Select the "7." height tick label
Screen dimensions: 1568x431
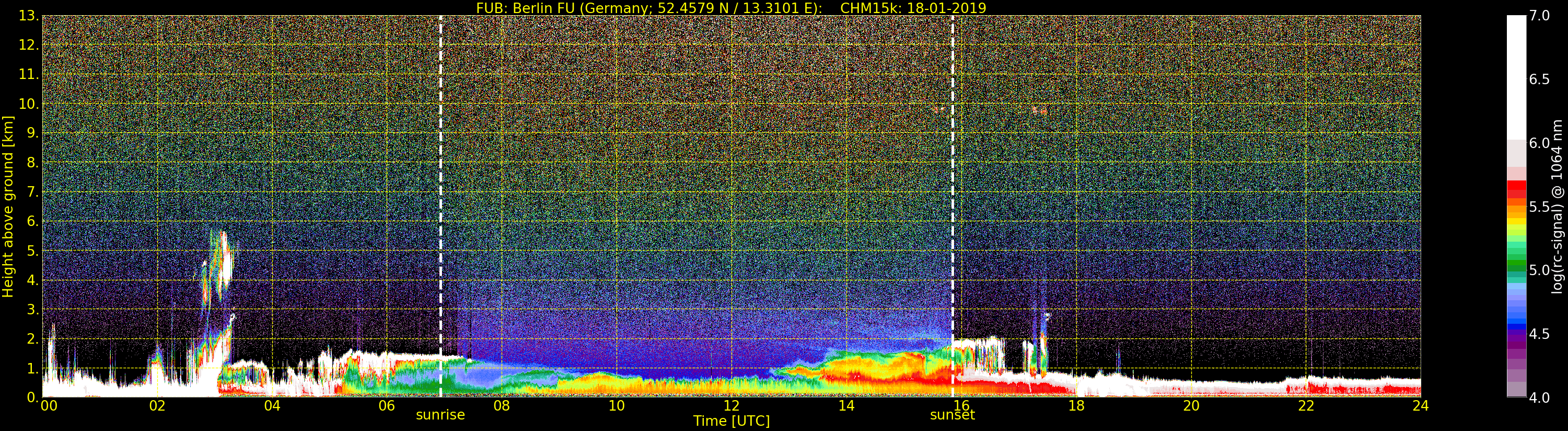click(33, 192)
